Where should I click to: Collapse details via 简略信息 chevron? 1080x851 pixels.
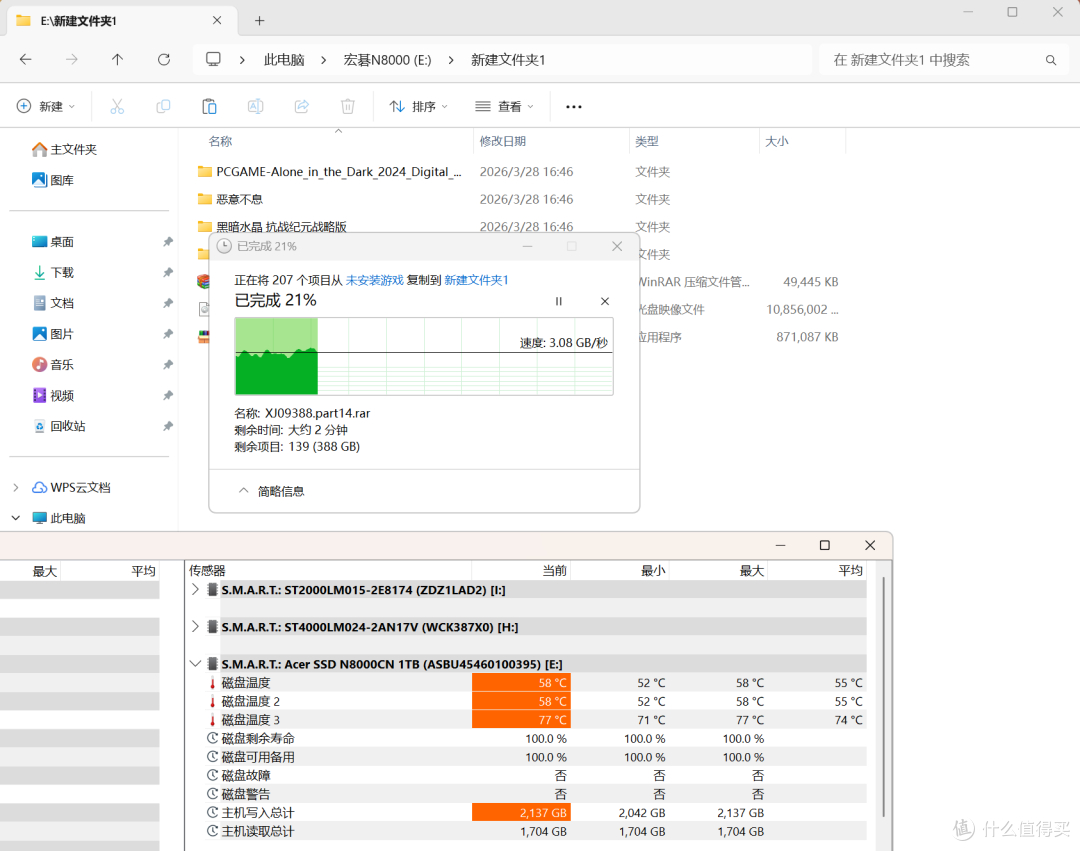click(x=243, y=491)
